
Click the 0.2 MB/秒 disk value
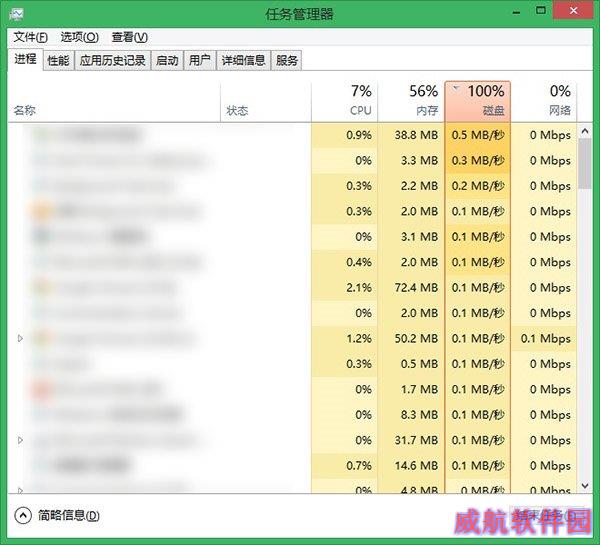478,186
